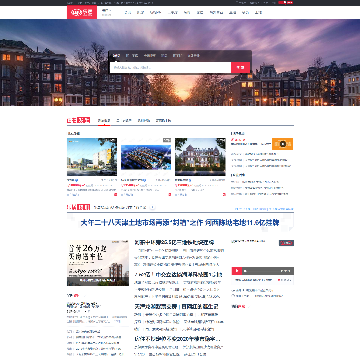Image resolution: width=360 pixels, height=360 pixels.
Task: Open the yellow-and-white apartment building listing thumbnail
Action: point(92,157)
